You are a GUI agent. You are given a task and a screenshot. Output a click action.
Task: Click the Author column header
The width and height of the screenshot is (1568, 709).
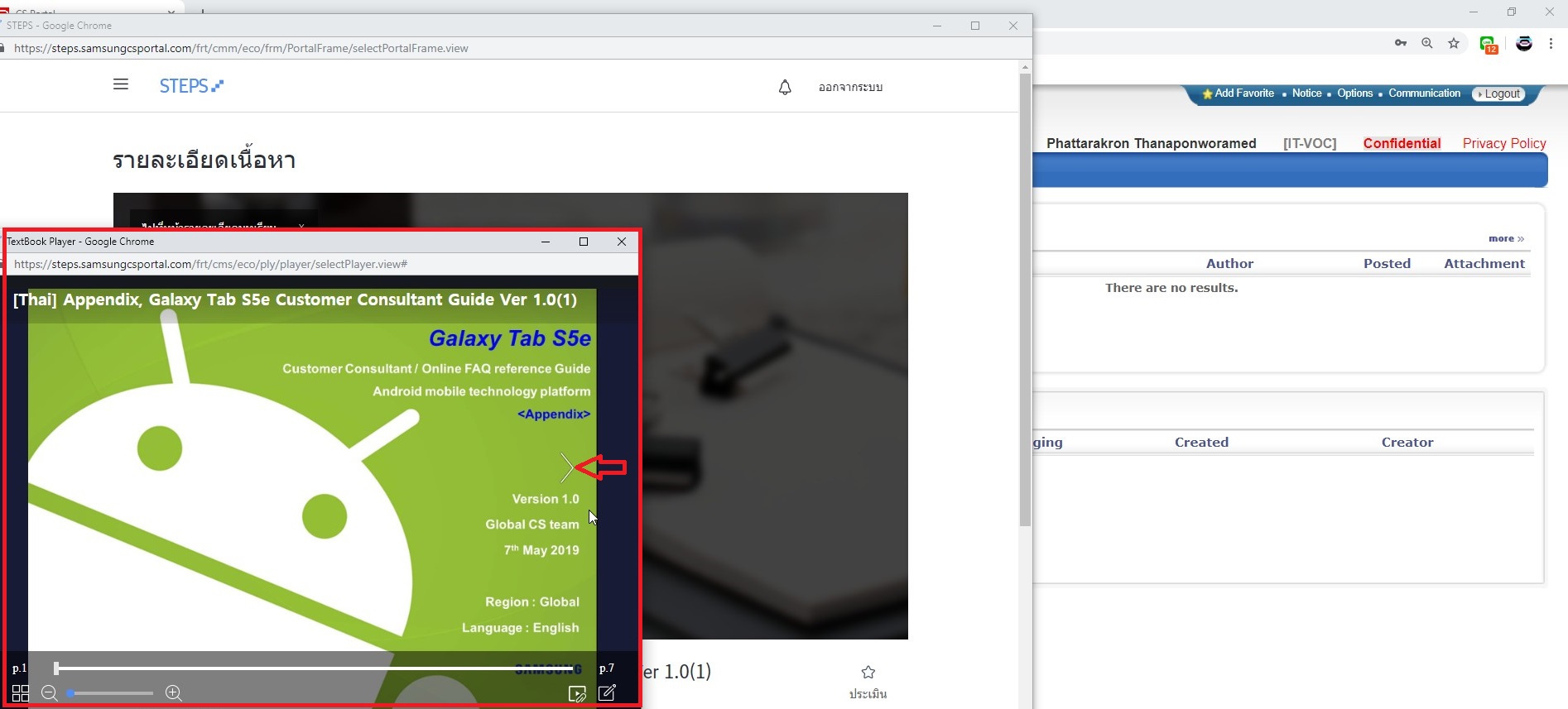coord(1229,263)
